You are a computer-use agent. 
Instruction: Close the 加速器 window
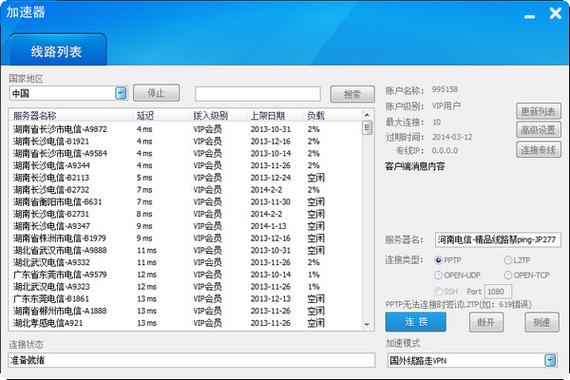tap(555, 13)
